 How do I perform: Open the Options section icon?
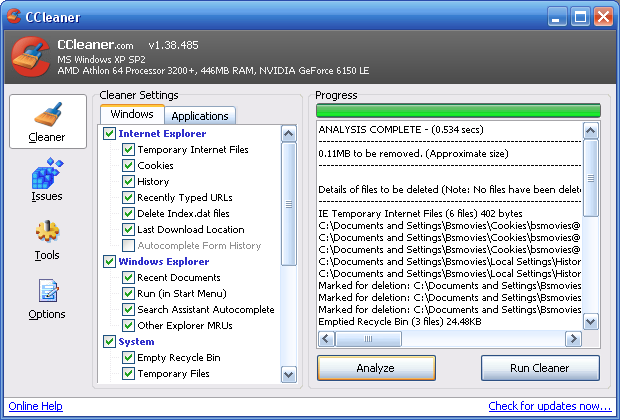pos(47,292)
